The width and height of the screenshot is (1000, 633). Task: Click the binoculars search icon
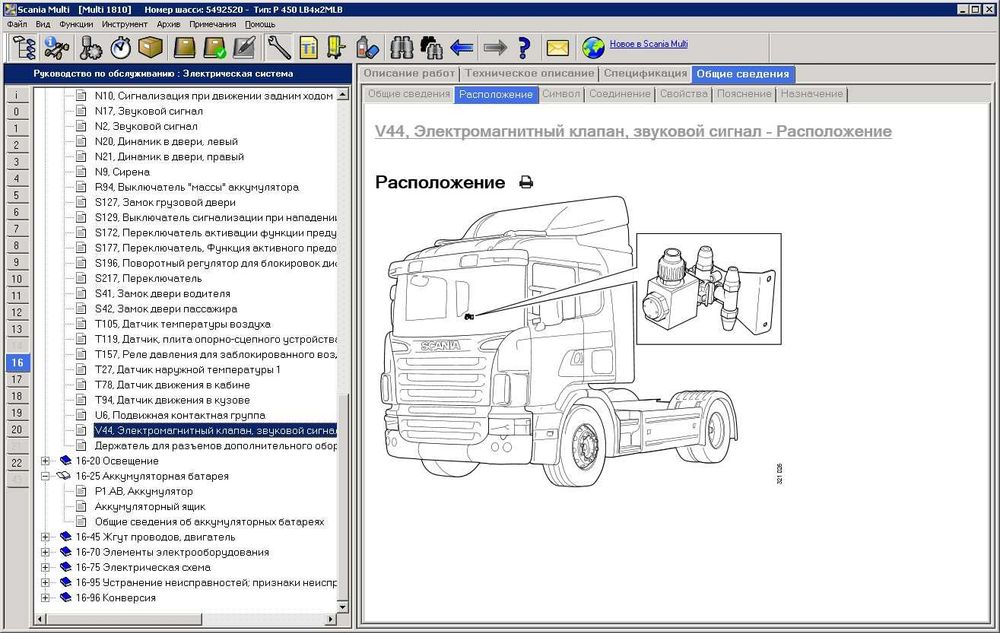pos(402,47)
